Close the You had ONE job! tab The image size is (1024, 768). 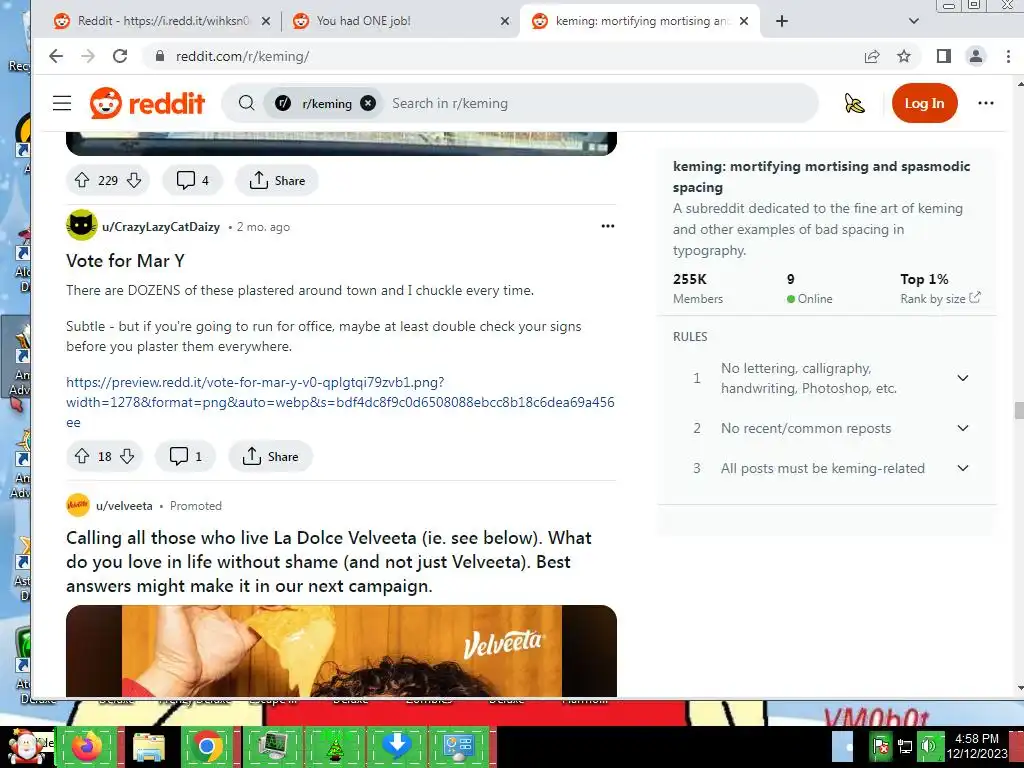point(505,21)
